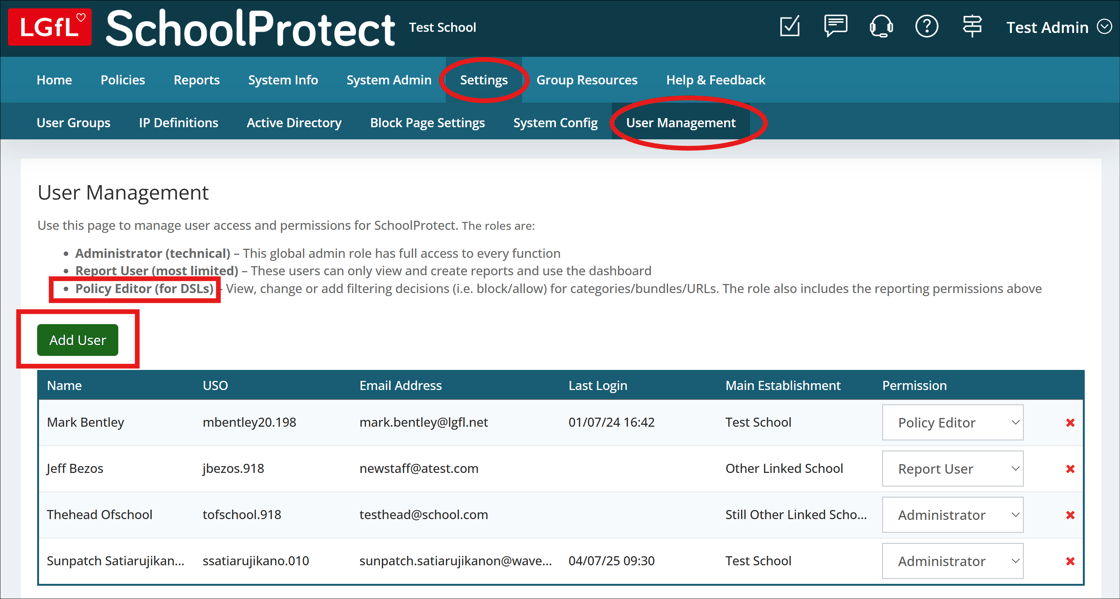Switch to User Groups tab
The height and width of the screenshot is (599, 1120).
point(74,123)
